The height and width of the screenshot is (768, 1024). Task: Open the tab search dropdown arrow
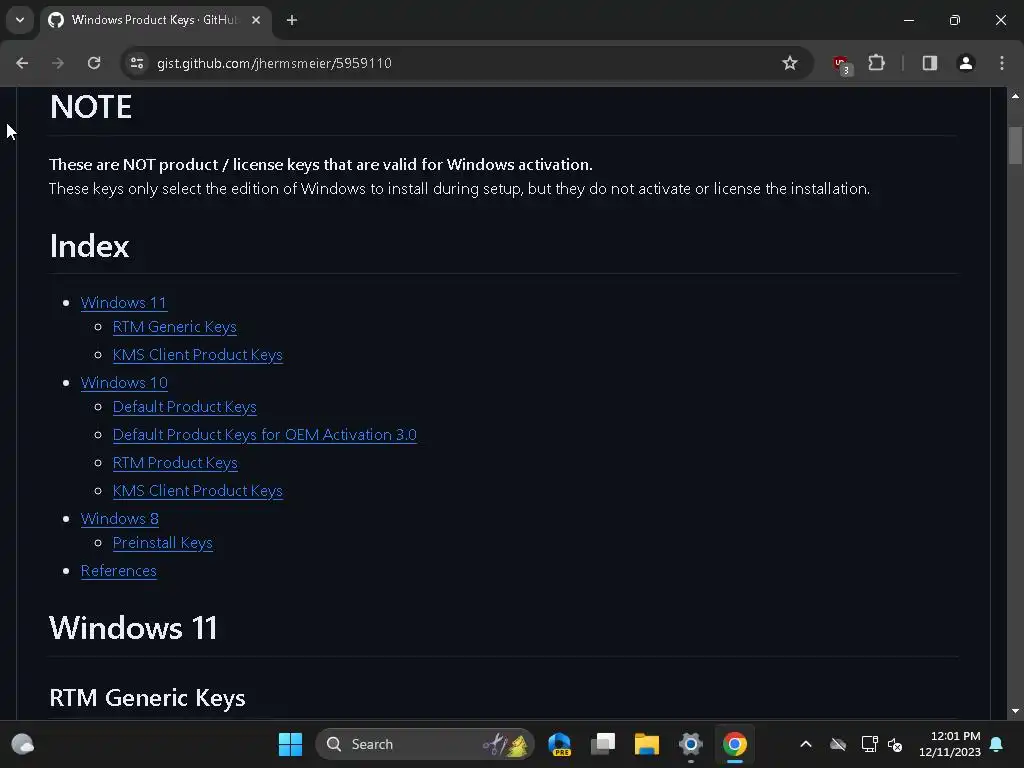click(20, 20)
